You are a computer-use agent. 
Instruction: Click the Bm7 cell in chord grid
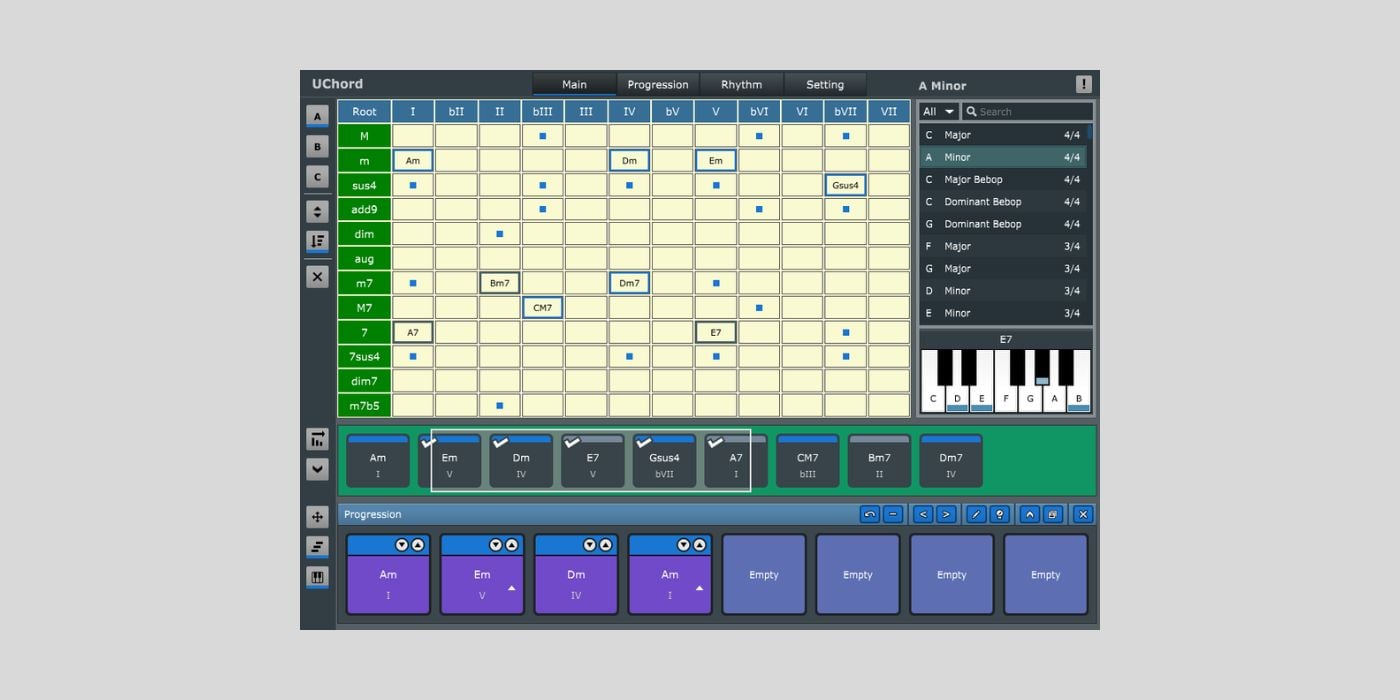point(499,283)
